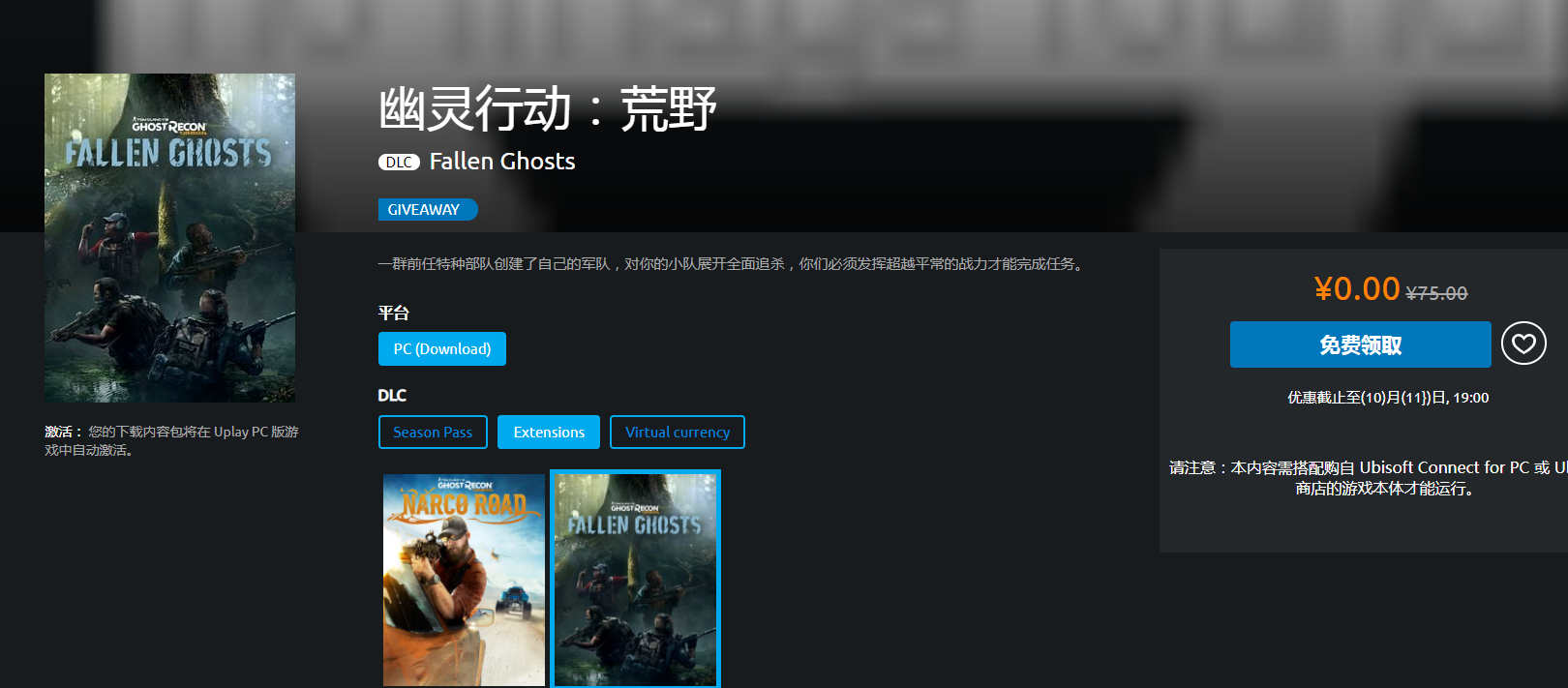Select the PC (Download) platform option
1568x688 pixels.
(442, 348)
